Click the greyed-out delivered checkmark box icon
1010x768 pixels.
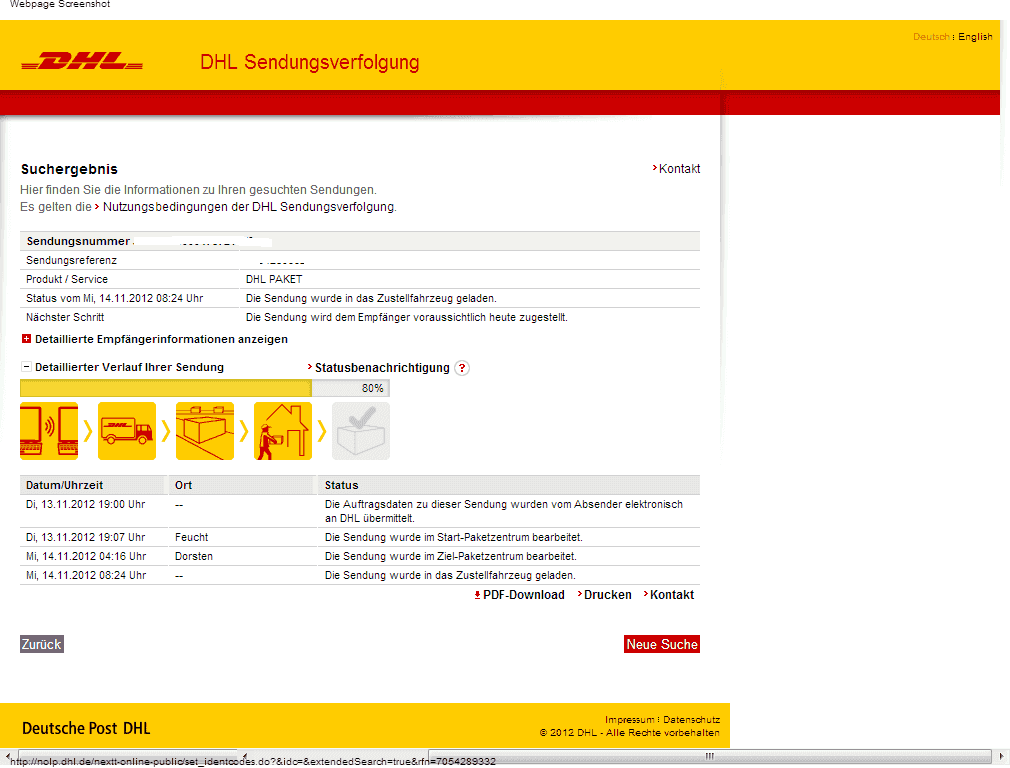[361, 431]
